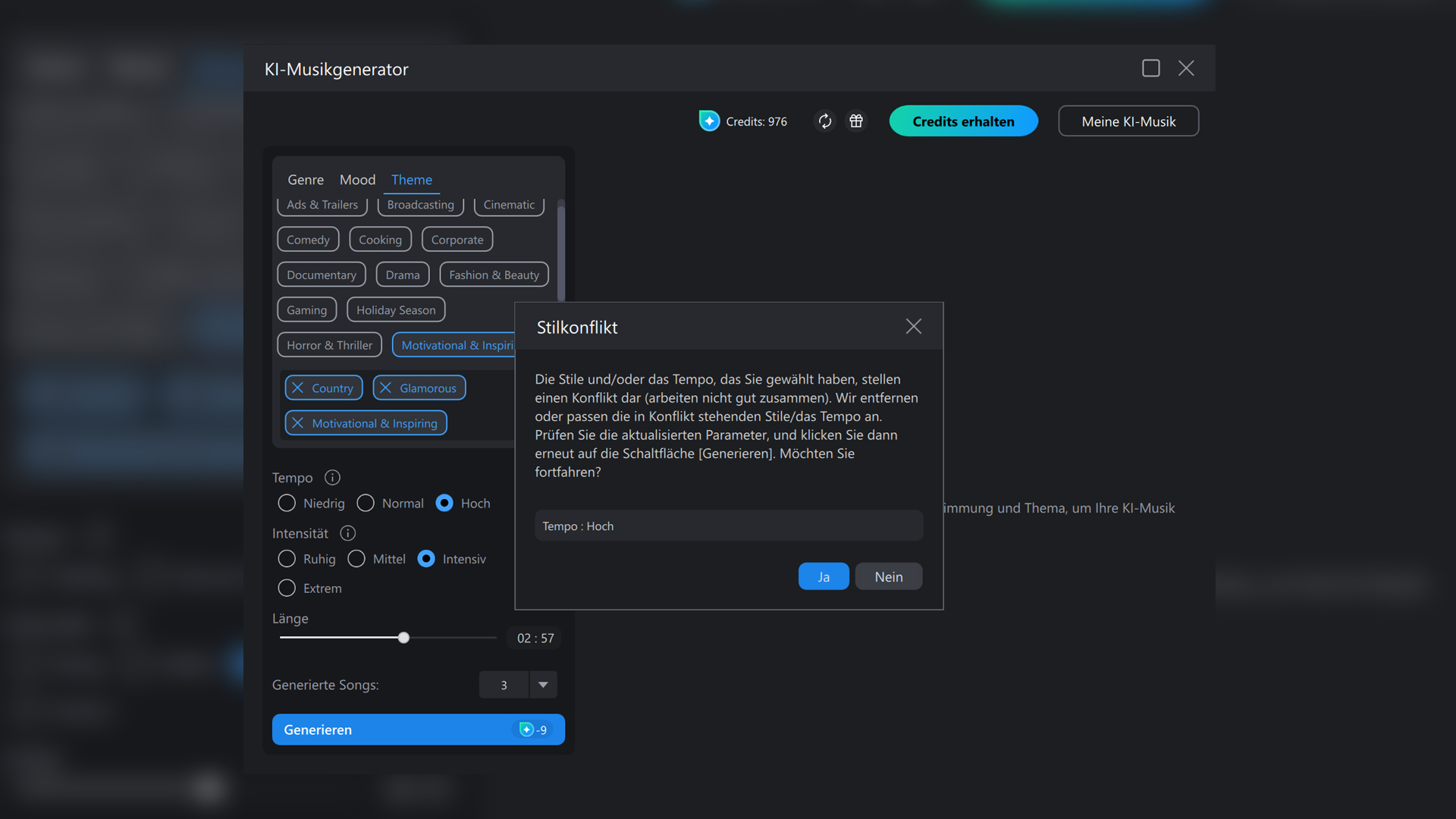Select the Documentary theme tag
The height and width of the screenshot is (819, 1456).
[x=321, y=275]
